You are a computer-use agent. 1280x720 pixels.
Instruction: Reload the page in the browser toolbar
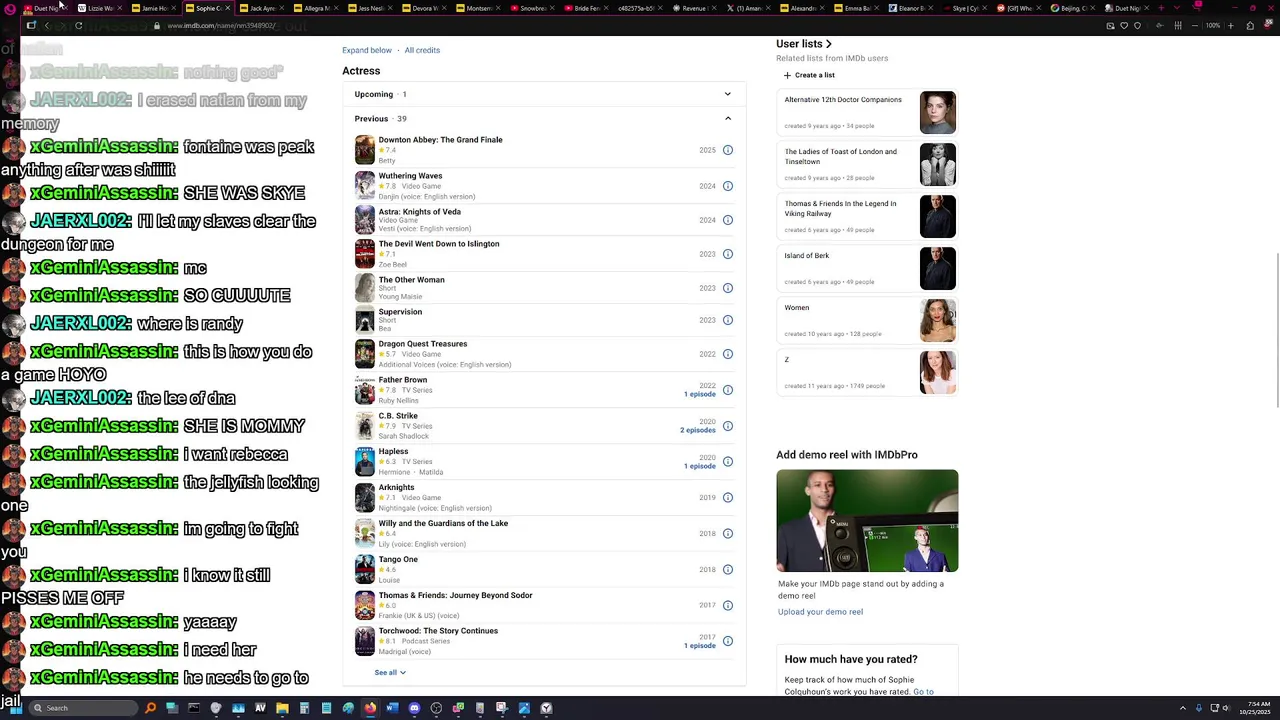78,25
